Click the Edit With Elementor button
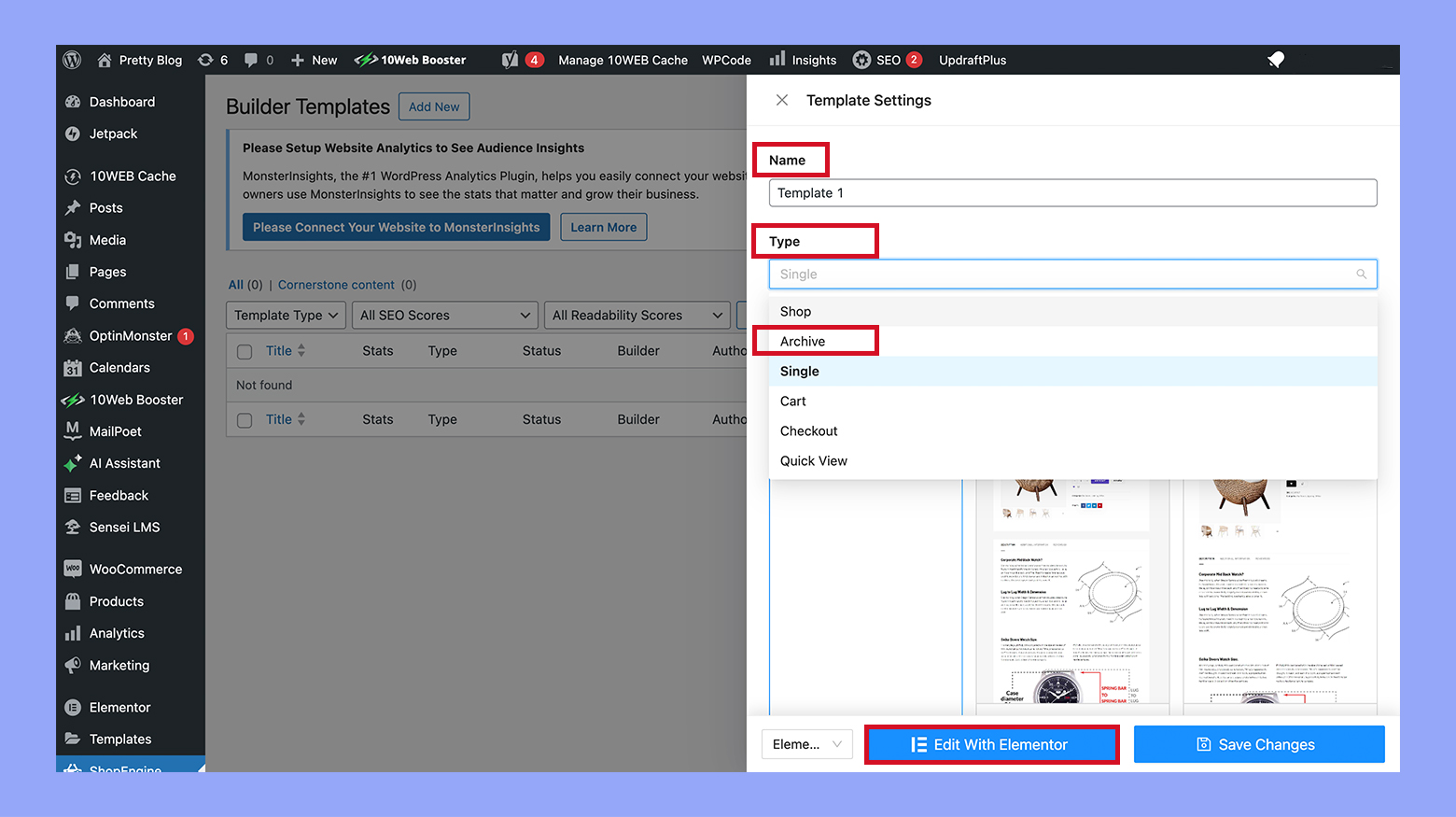The height and width of the screenshot is (817, 1456). click(x=991, y=744)
